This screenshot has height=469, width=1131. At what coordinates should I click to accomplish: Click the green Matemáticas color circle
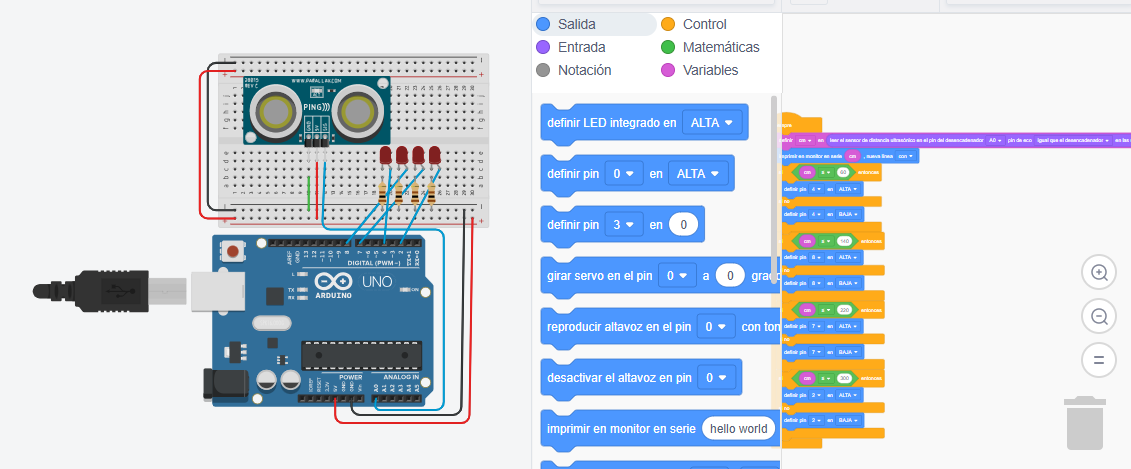point(668,47)
